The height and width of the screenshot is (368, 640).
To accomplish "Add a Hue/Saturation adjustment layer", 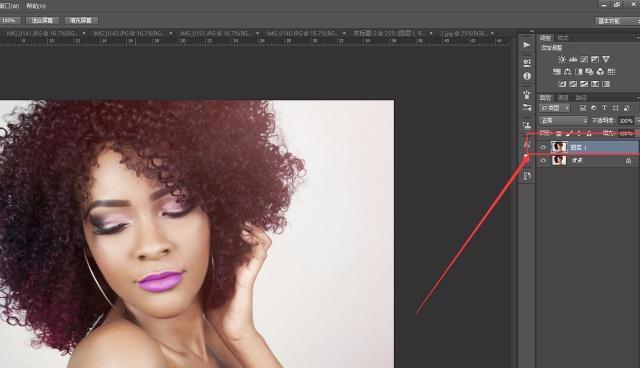I will (557, 72).
